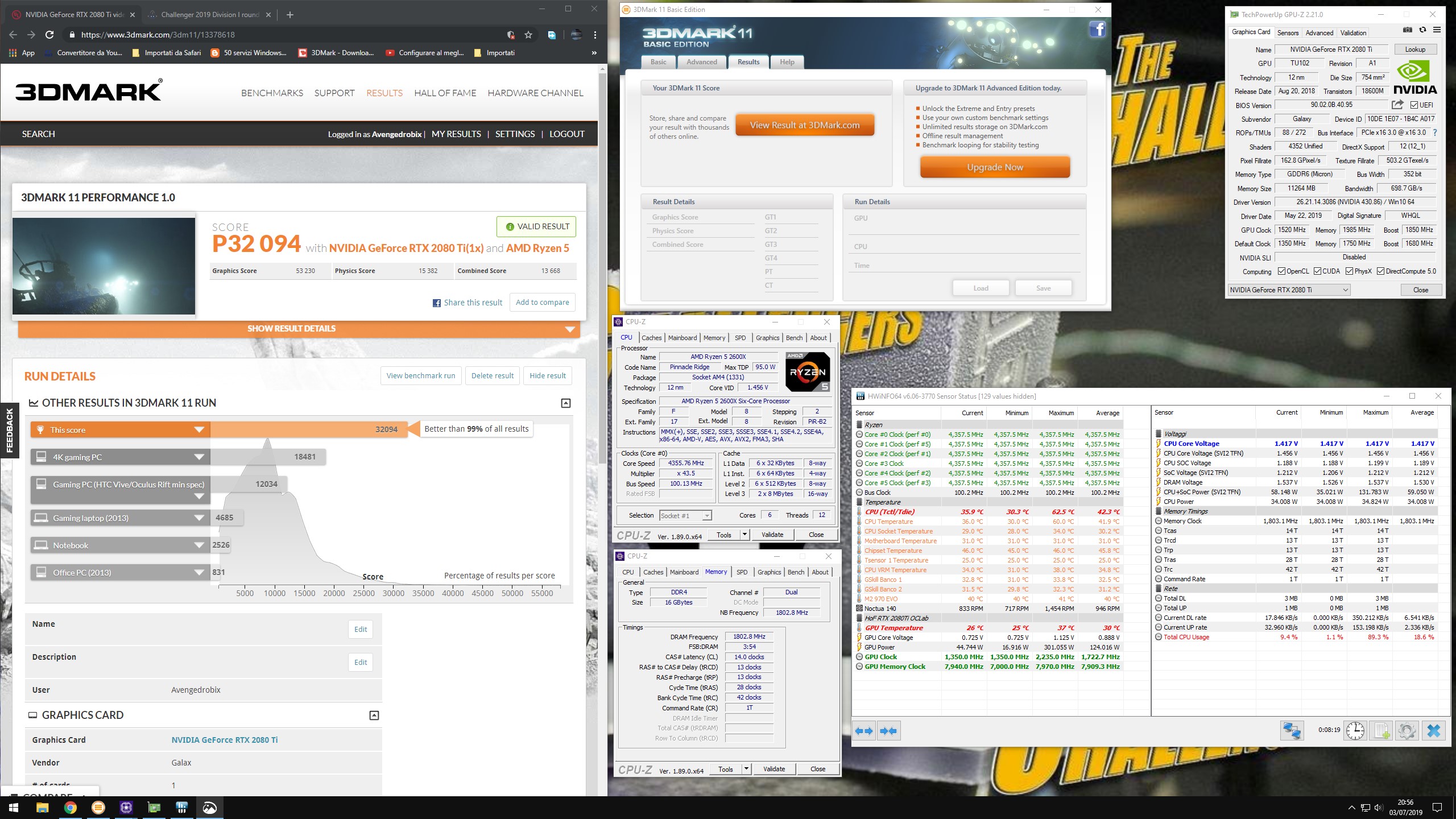This screenshot has height=819, width=1456.
Task: Click the Bus Interface question mark in GPU-Z
Action: click(1435, 133)
